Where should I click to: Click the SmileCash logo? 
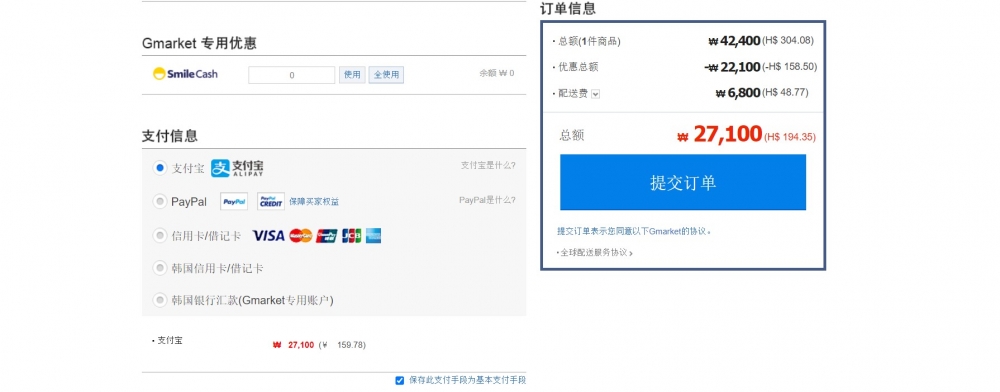185,74
